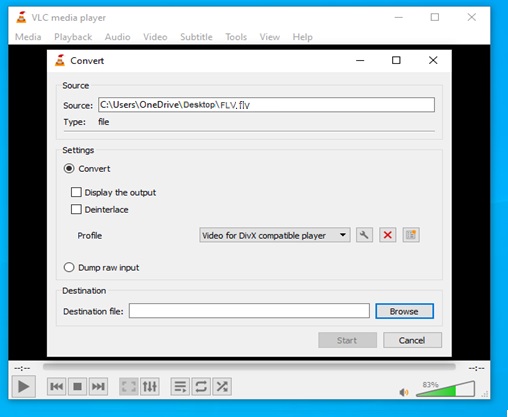Show extended settings equalizer icon
The image size is (508, 417).
tap(150, 386)
